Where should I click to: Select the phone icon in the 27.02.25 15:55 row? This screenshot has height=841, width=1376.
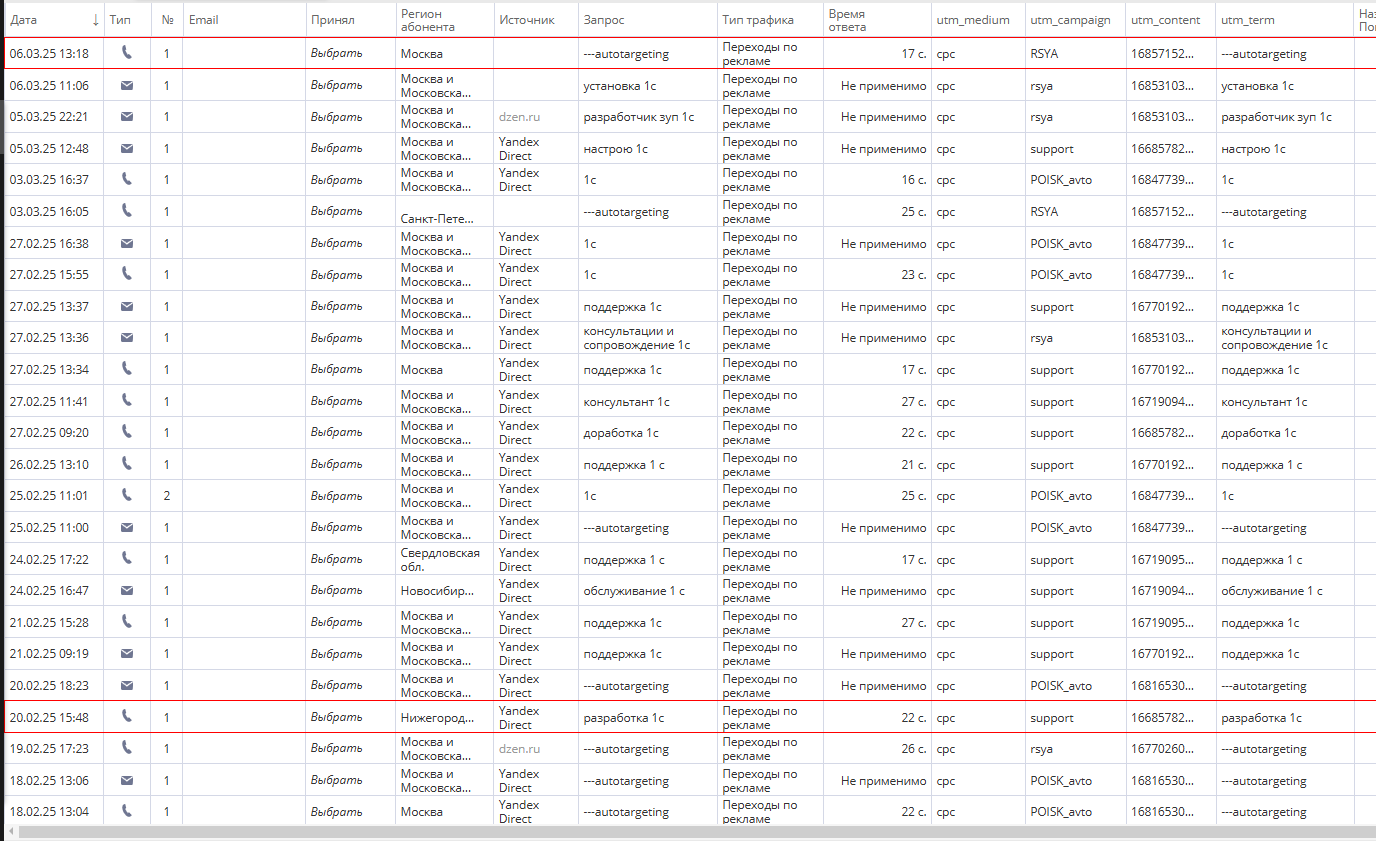[126, 274]
